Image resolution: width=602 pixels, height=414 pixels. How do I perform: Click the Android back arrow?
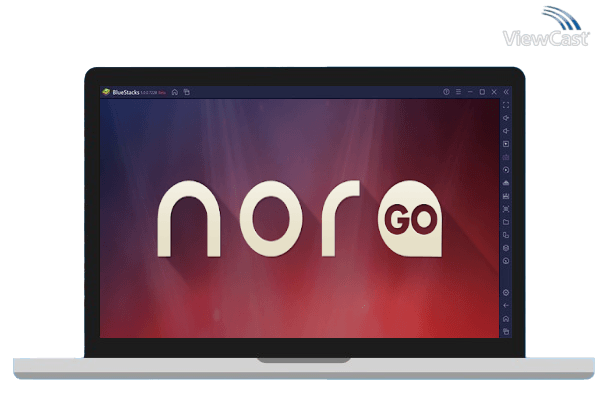tap(506, 306)
